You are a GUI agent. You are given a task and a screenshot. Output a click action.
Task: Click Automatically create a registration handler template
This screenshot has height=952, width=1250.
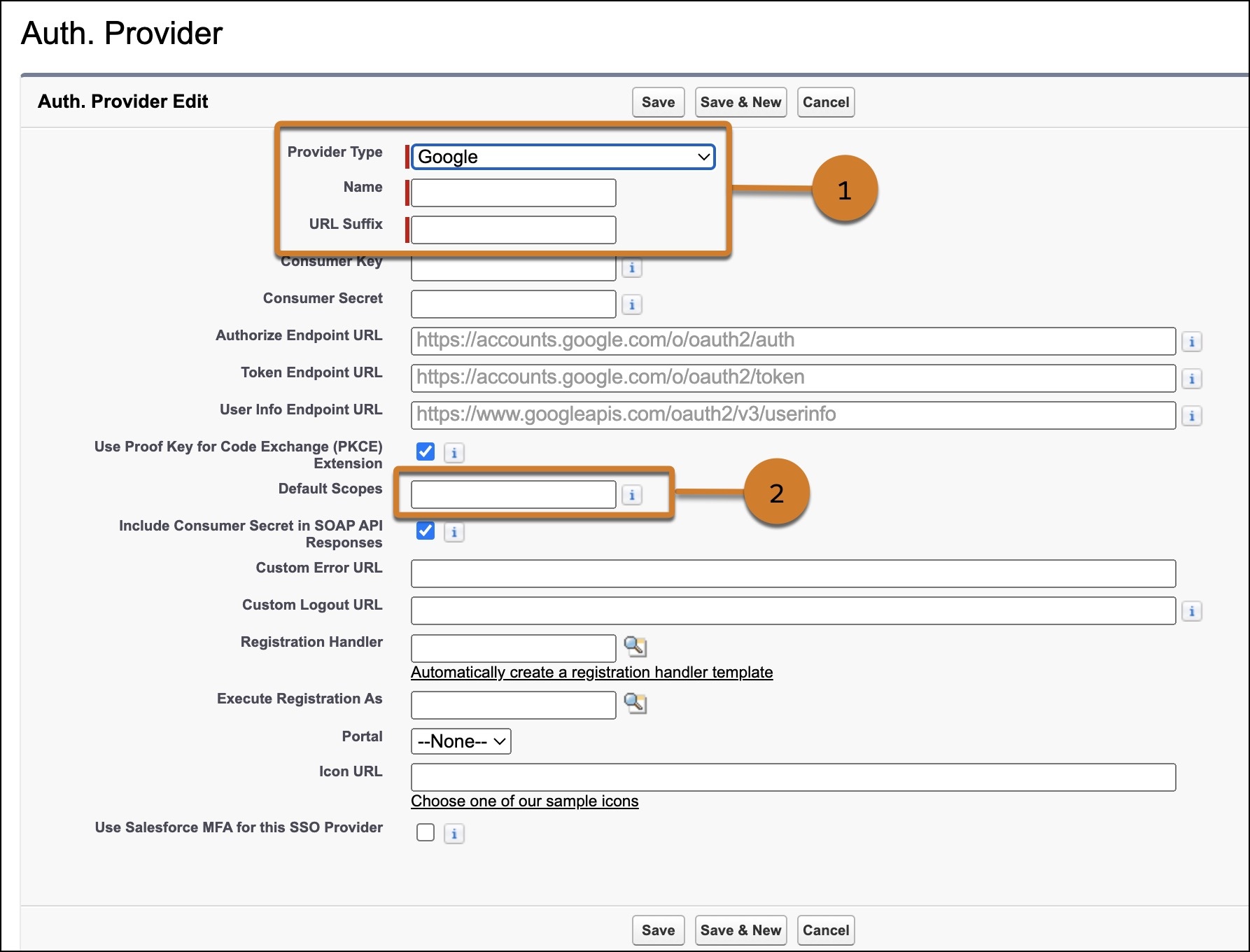click(x=591, y=673)
